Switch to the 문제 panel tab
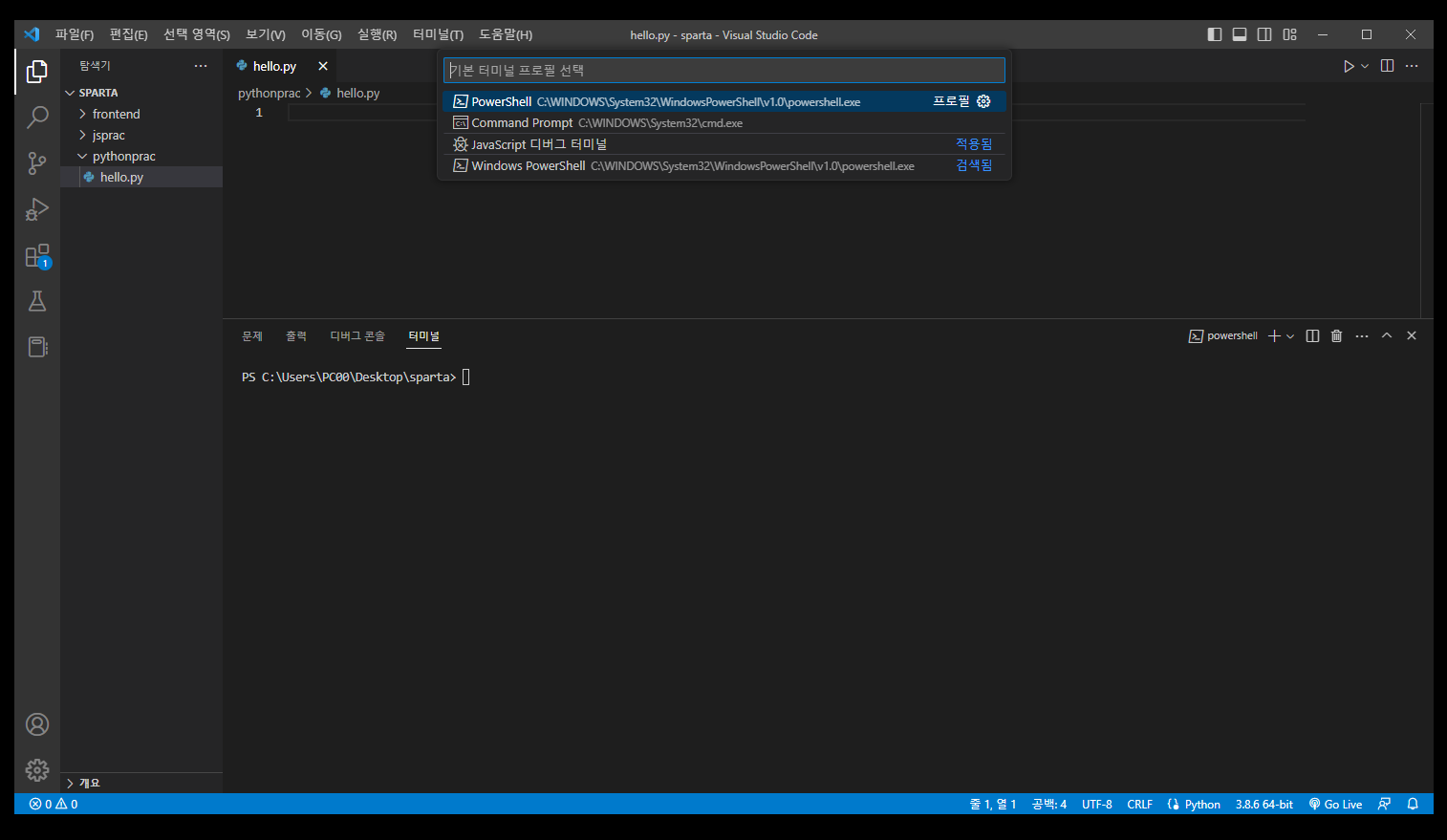The width and height of the screenshot is (1447, 840). click(x=252, y=336)
